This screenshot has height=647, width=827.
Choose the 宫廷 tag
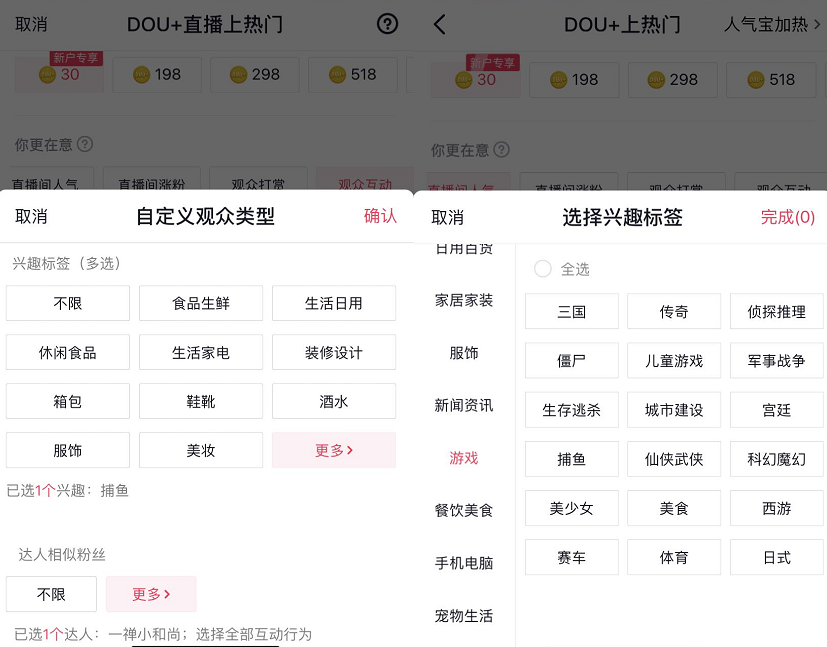[x=777, y=410]
